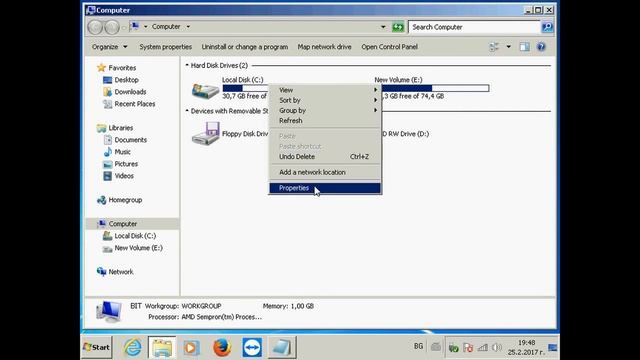Choose Add a network location
Screen dimensions: 640x360
(x=324, y=172)
